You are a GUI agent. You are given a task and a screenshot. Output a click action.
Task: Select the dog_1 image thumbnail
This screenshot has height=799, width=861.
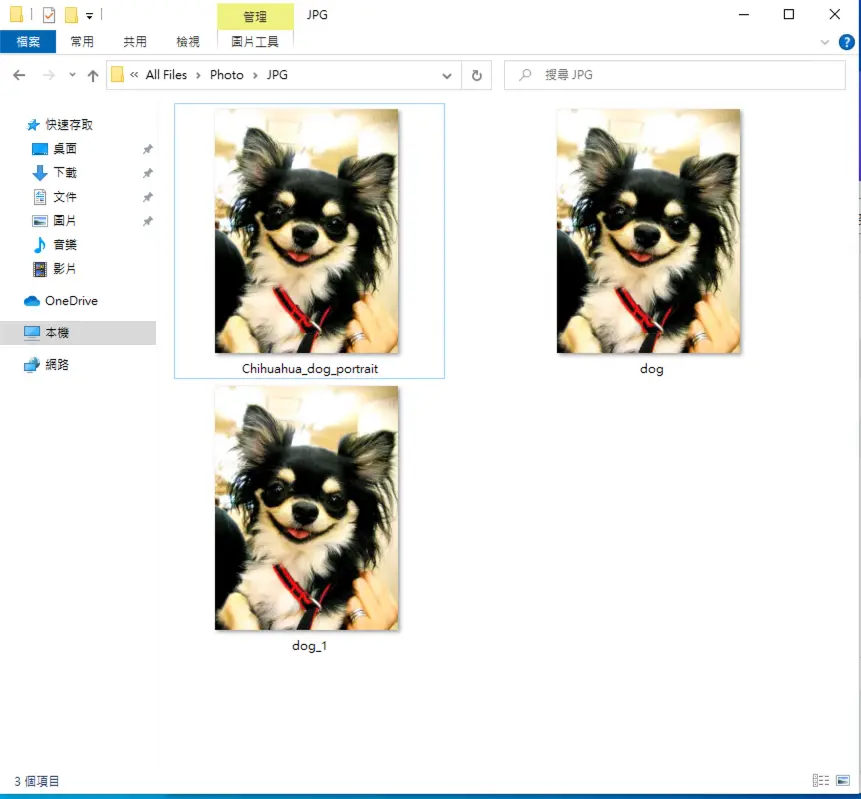[306, 508]
